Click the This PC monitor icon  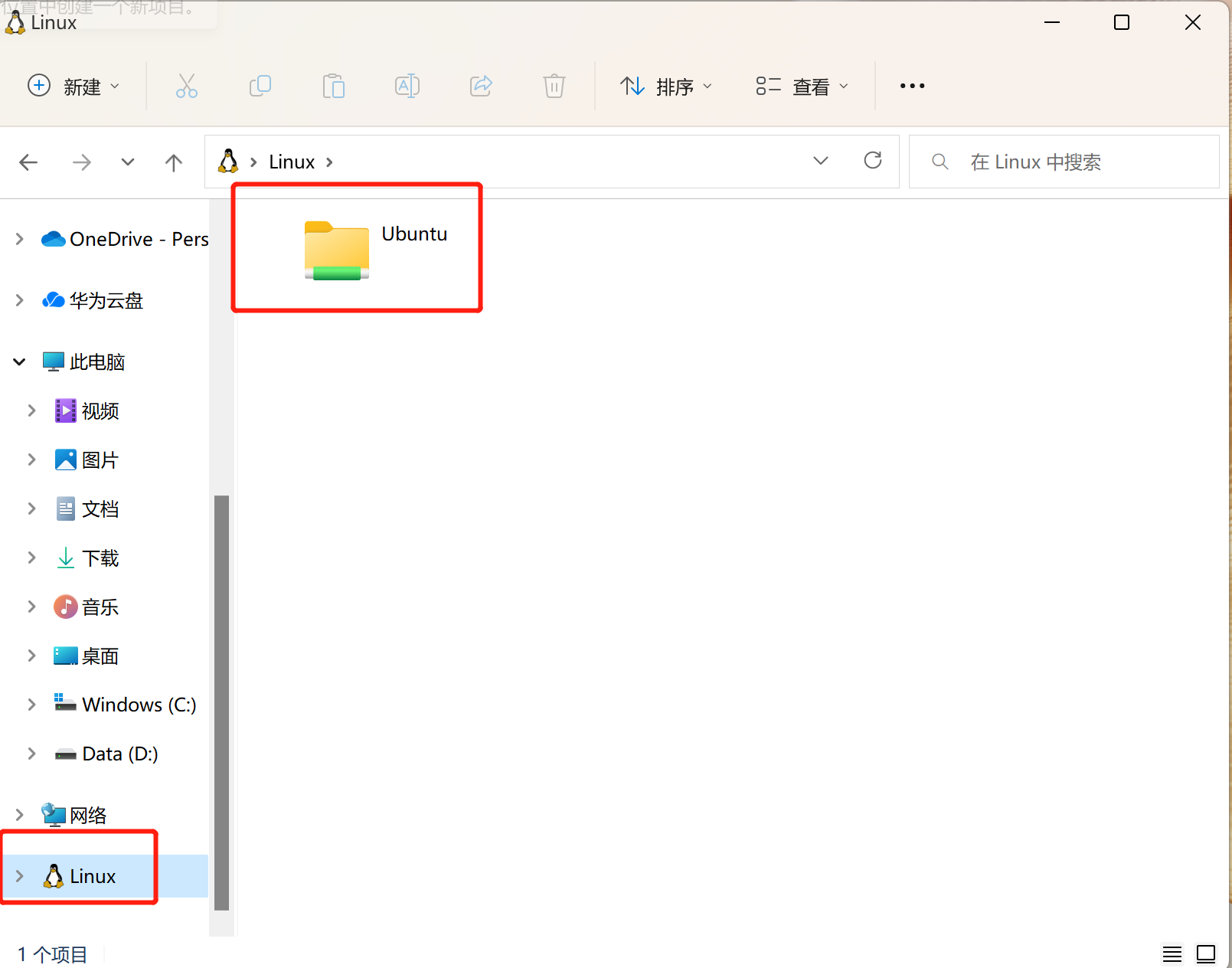pyautogui.click(x=53, y=361)
